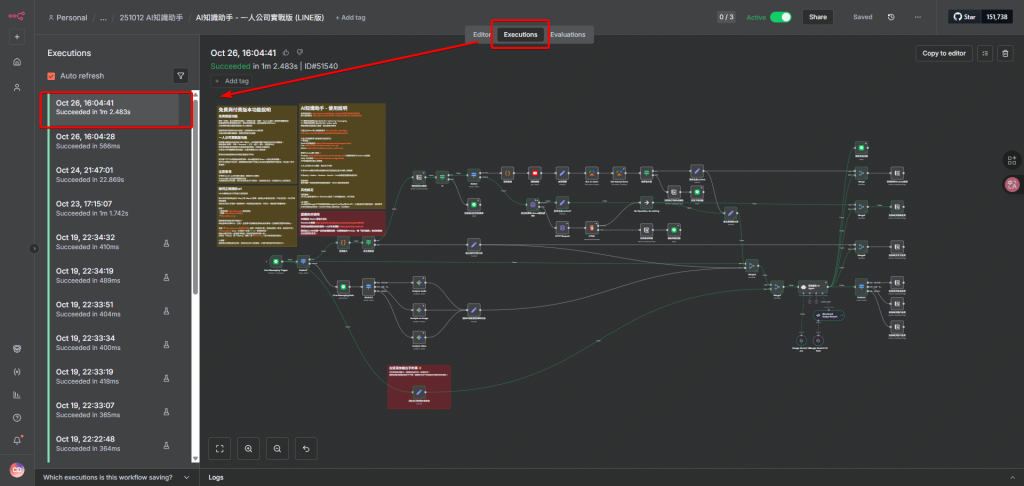Delete this execution with the trash icon
The image size is (1024, 486).
pos(1005,53)
